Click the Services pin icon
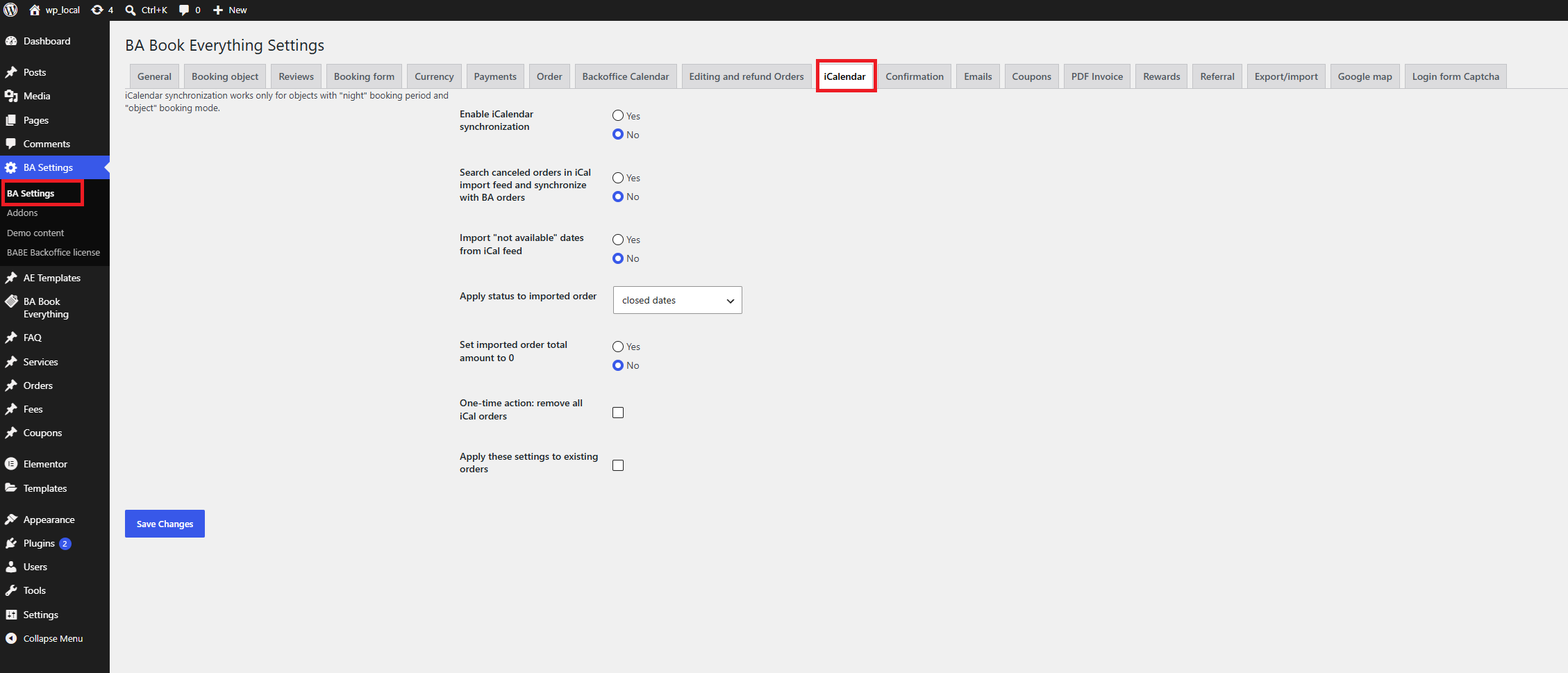 pyautogui.click(x=11, y=362)
